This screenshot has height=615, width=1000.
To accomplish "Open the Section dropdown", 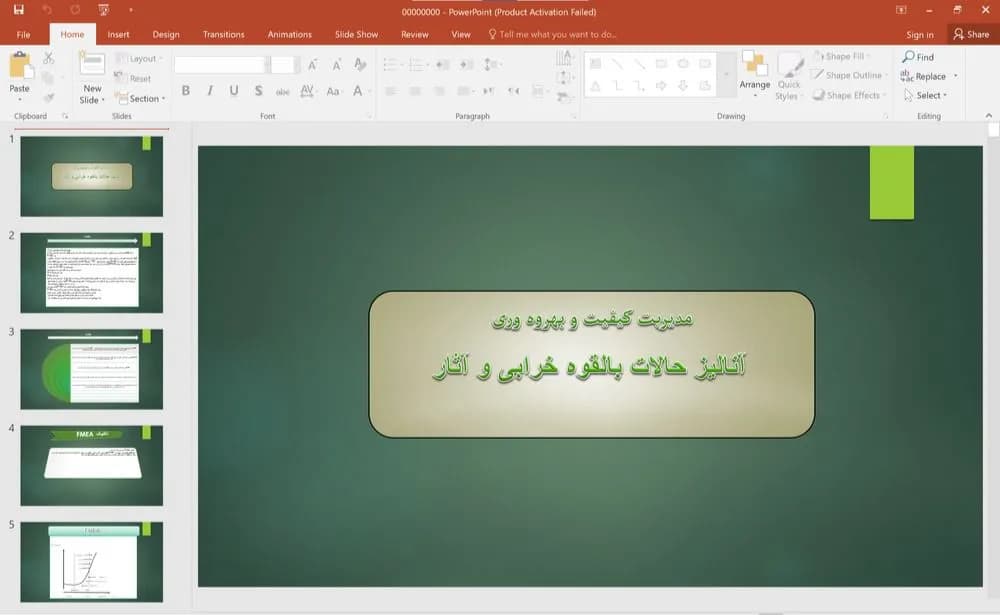I will click(140, 98).
